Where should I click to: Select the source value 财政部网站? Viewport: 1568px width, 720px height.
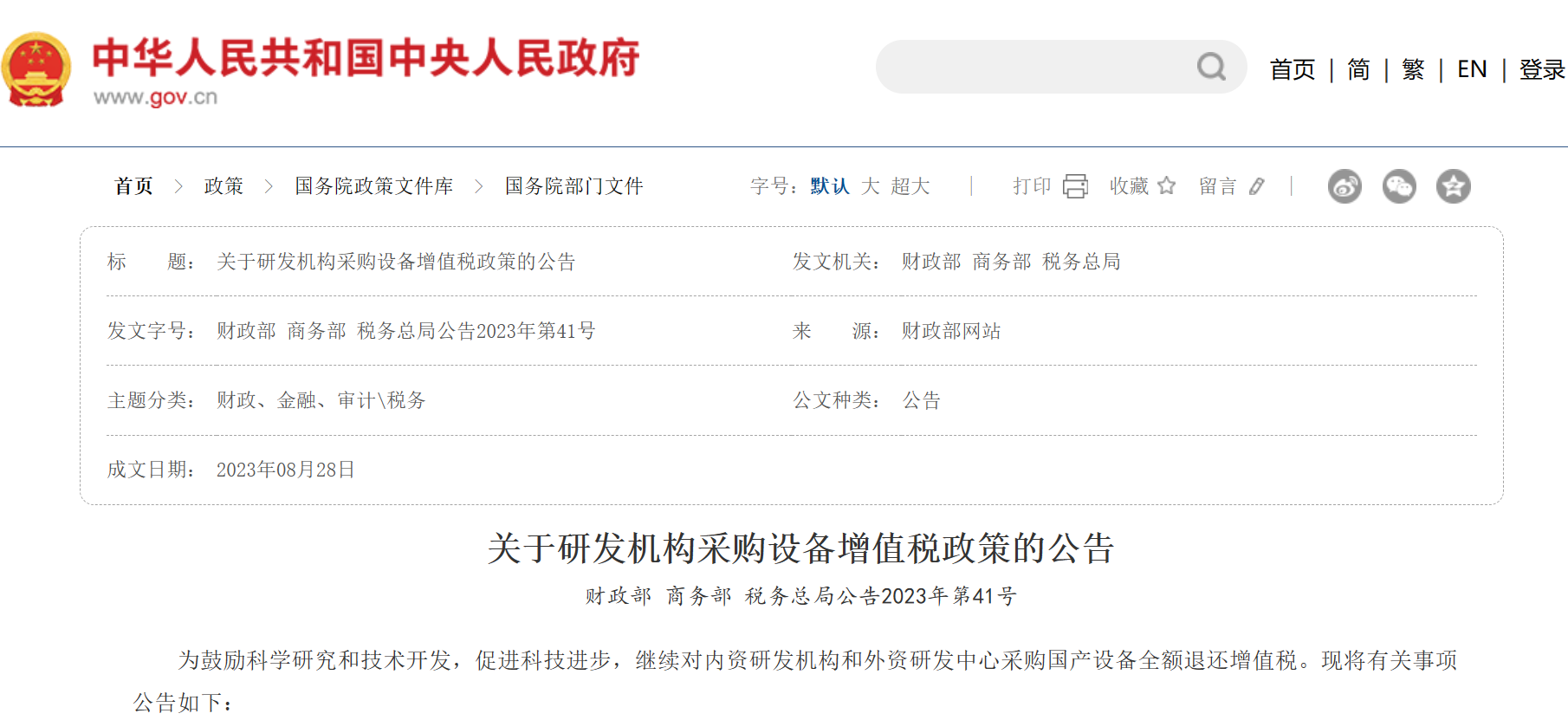coord(951,331)
